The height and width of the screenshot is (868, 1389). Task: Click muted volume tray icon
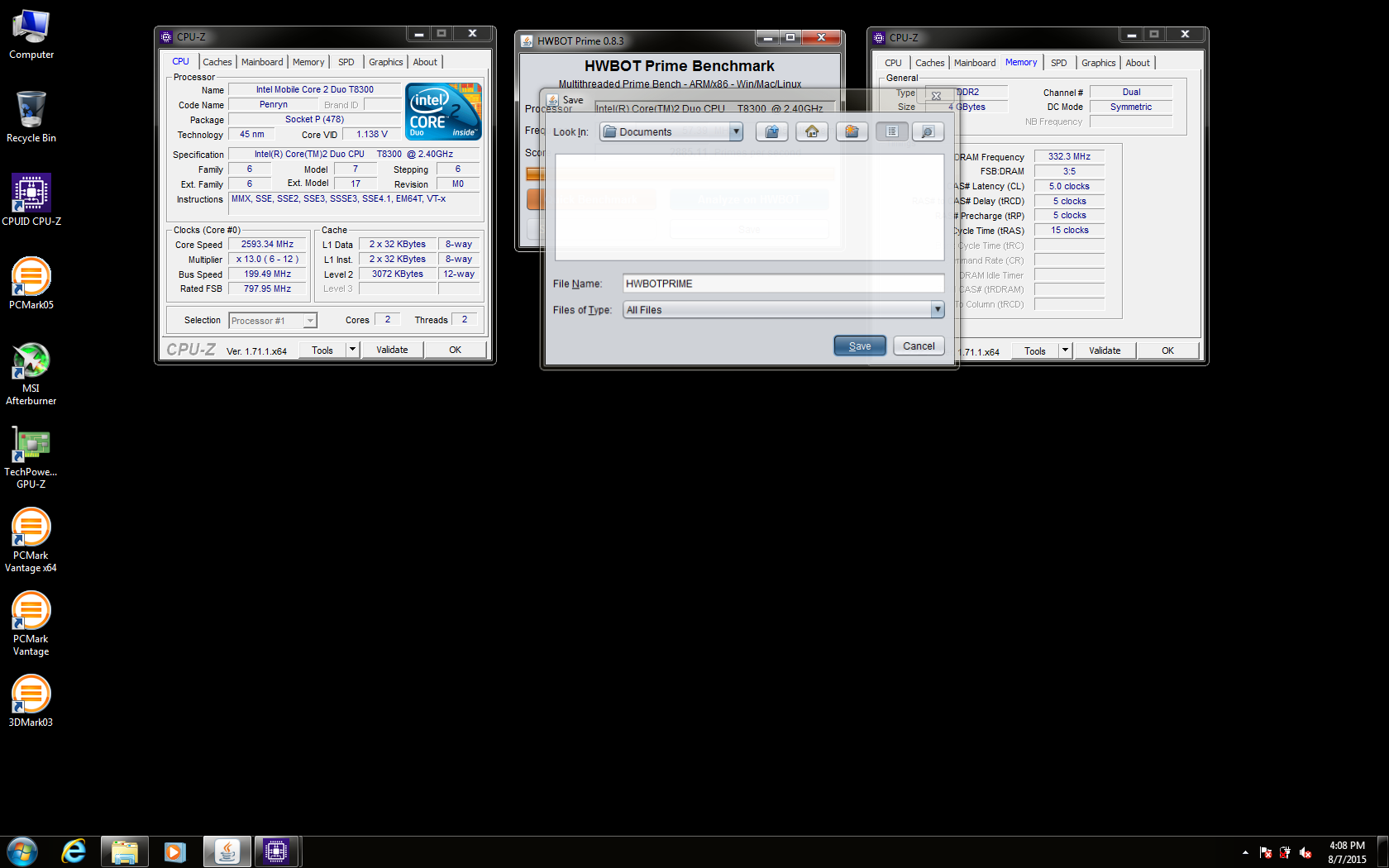click(1305, 852)
